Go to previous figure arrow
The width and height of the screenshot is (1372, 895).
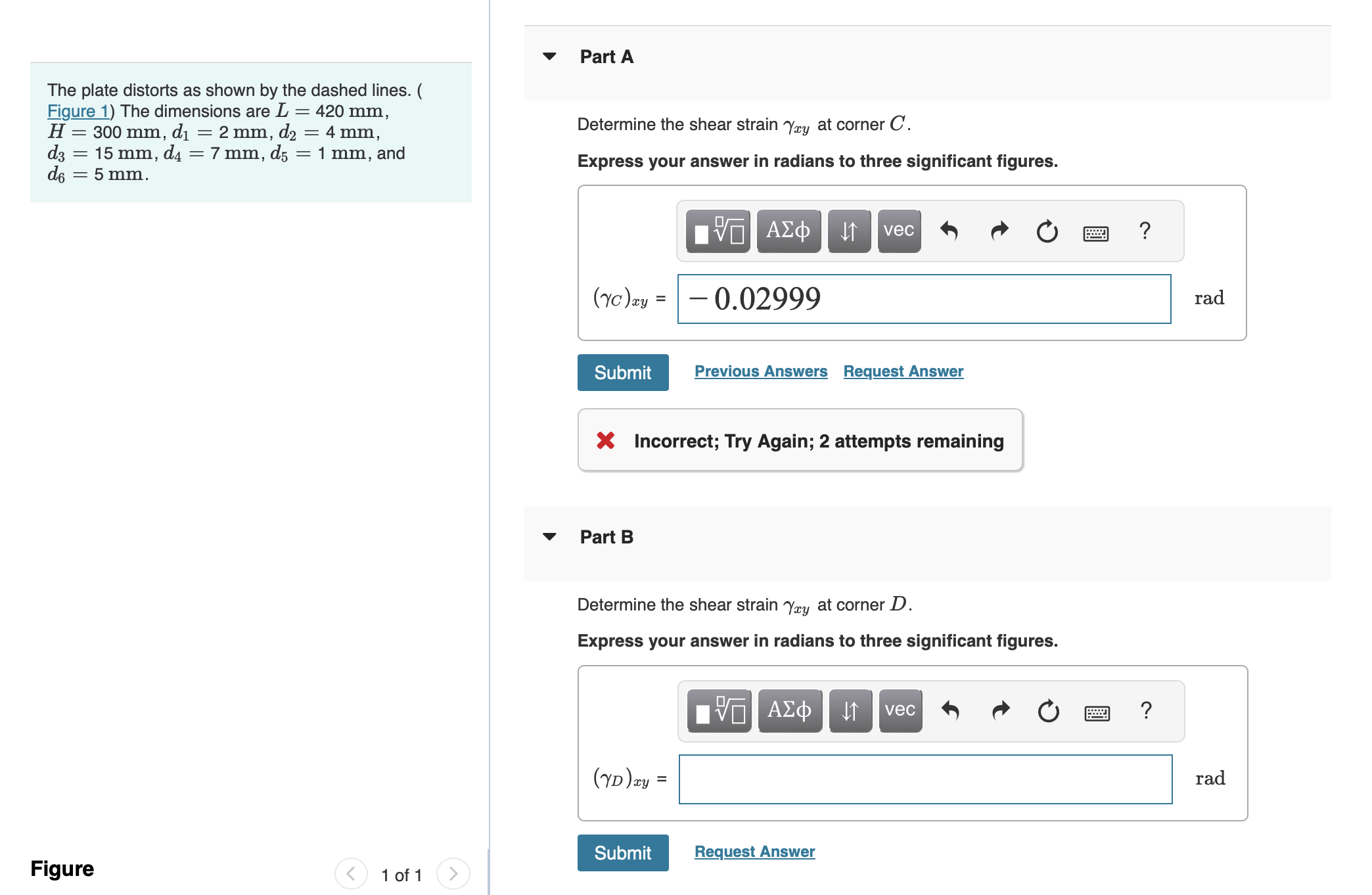tap(351, 874)
